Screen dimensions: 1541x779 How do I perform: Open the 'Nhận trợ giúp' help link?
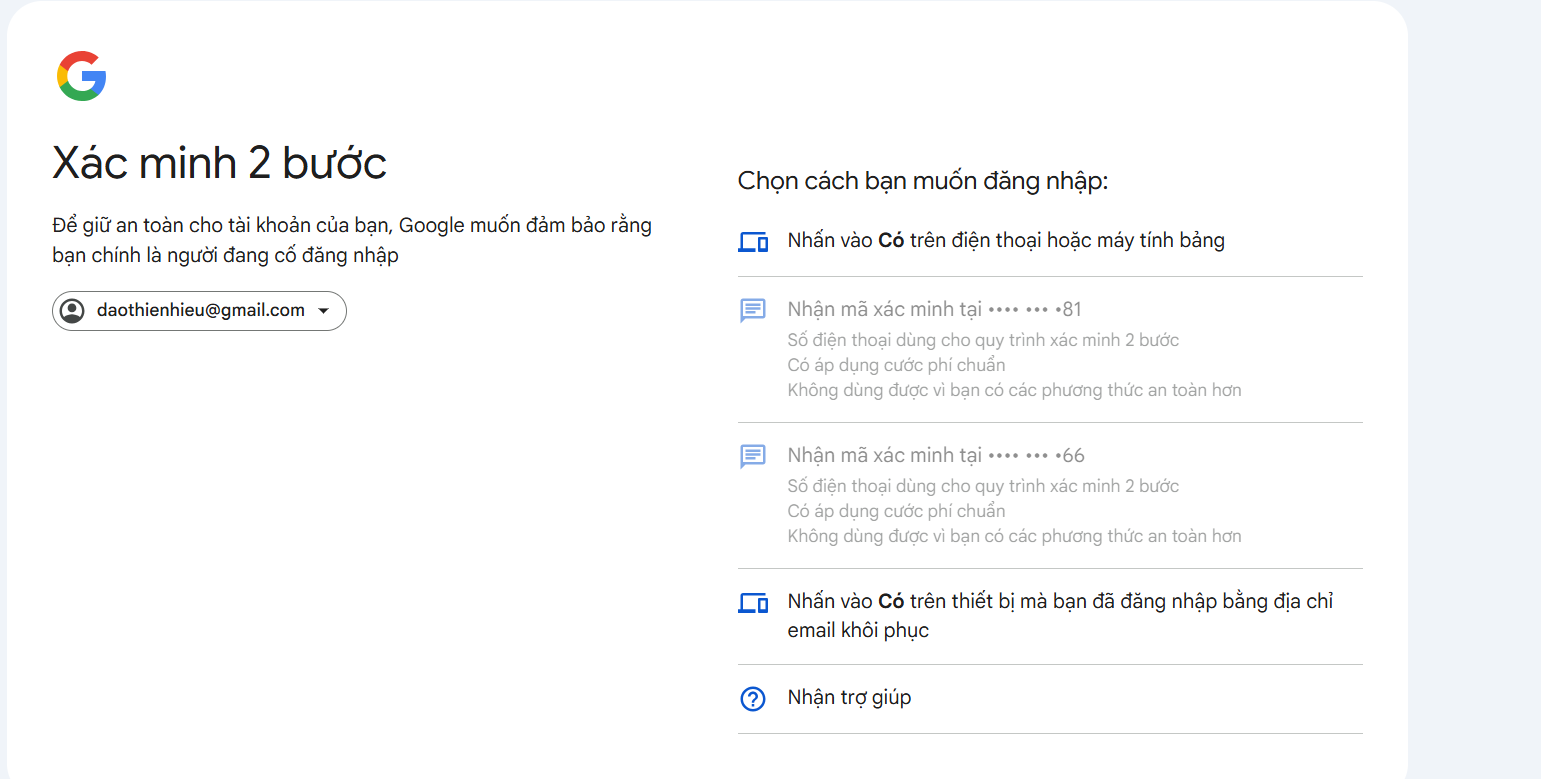coord(849,698)
